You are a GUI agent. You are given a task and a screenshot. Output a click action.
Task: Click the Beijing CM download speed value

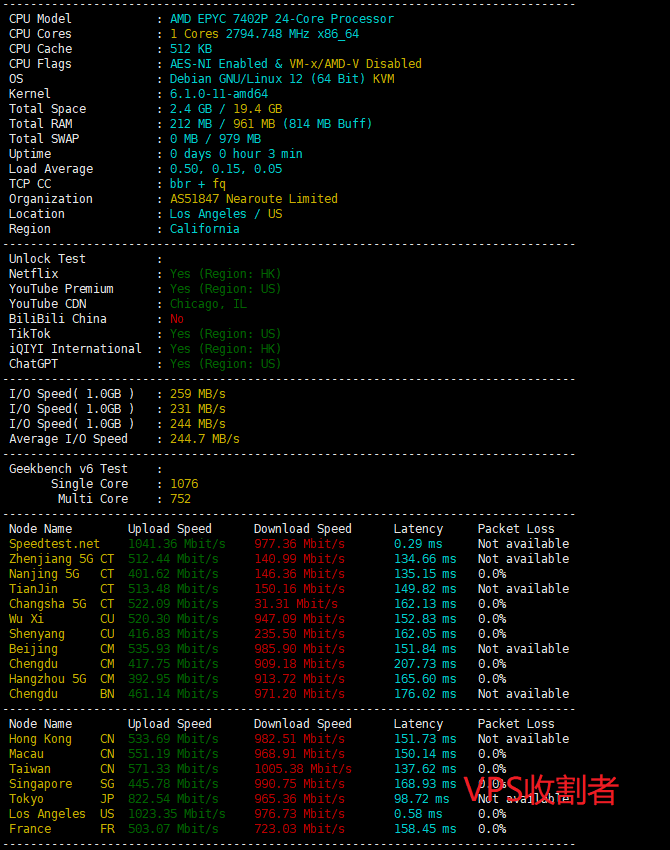point(298,649)
